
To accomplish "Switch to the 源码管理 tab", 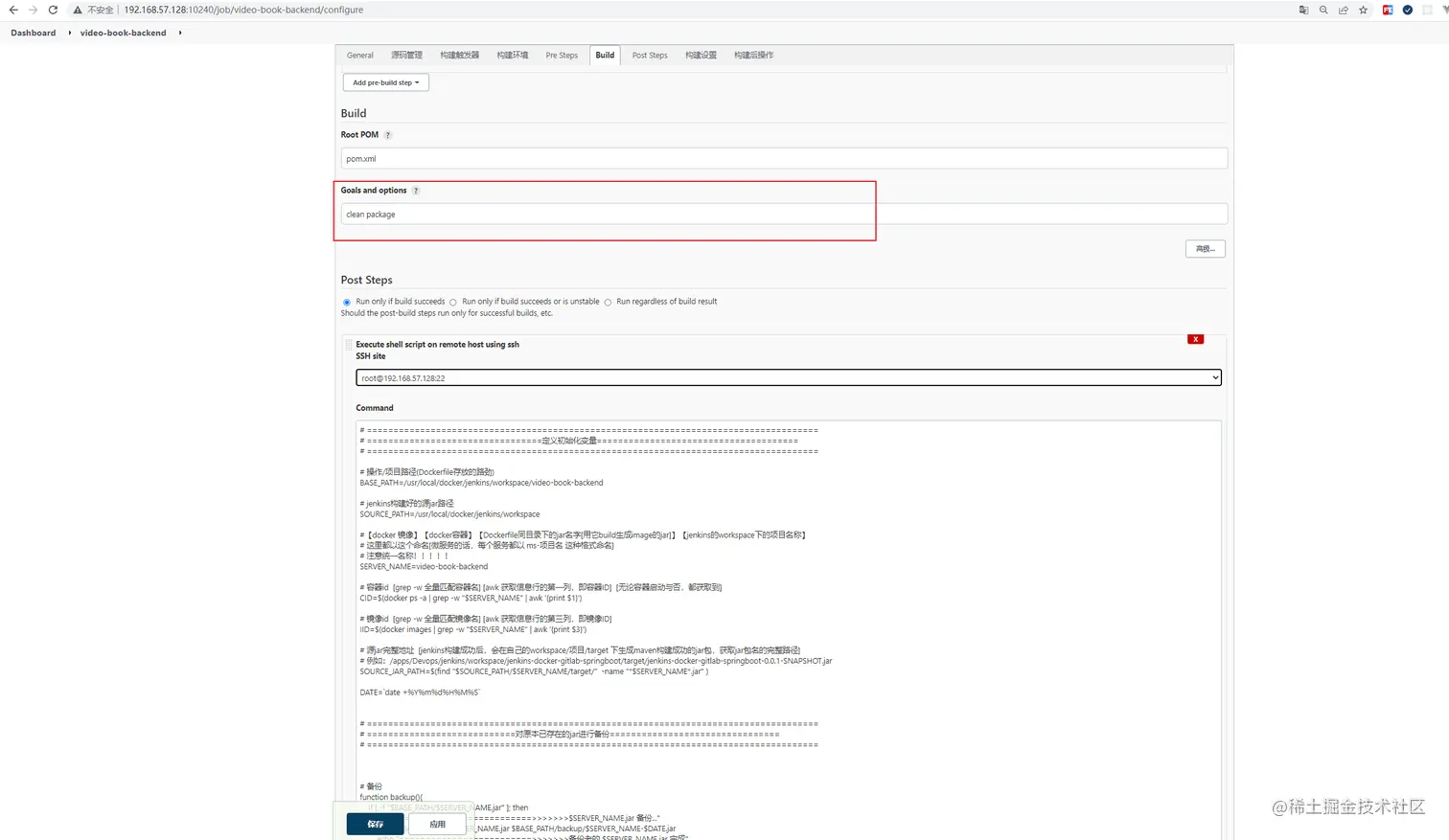I will pyautogui.click(x=406, y=56).
